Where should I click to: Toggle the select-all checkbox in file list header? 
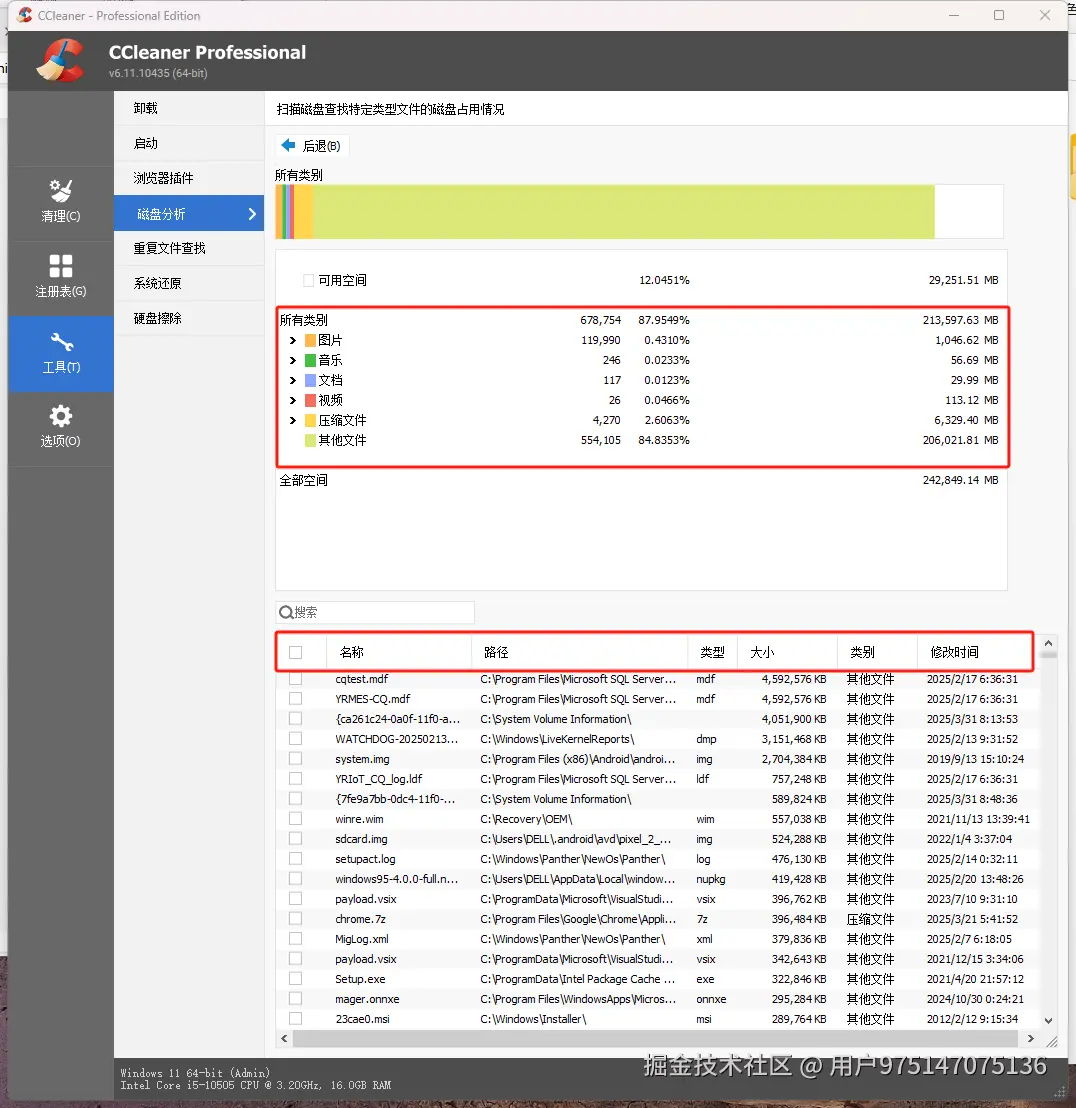coord(296,652)
